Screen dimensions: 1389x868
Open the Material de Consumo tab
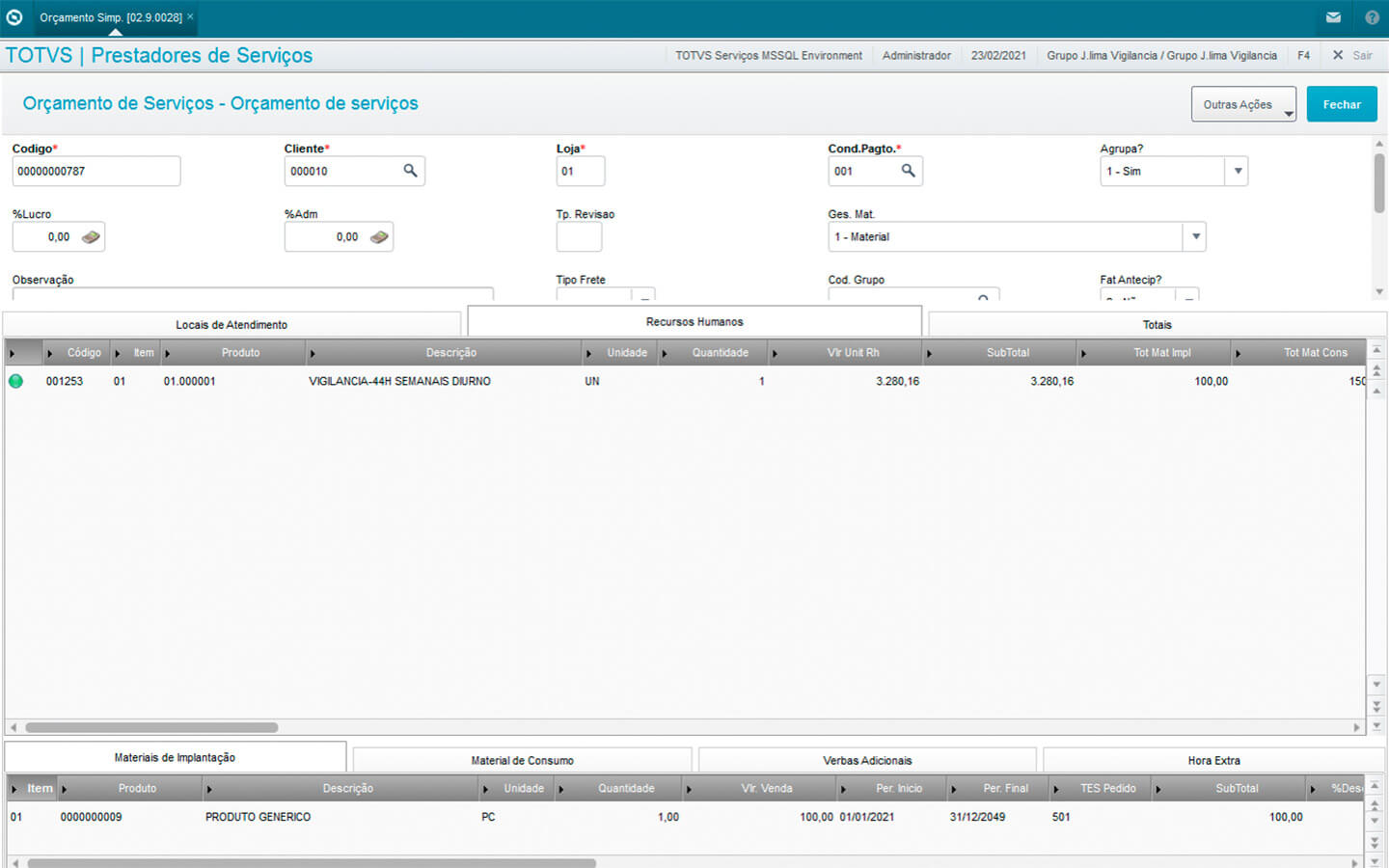[x=522, y=761]
